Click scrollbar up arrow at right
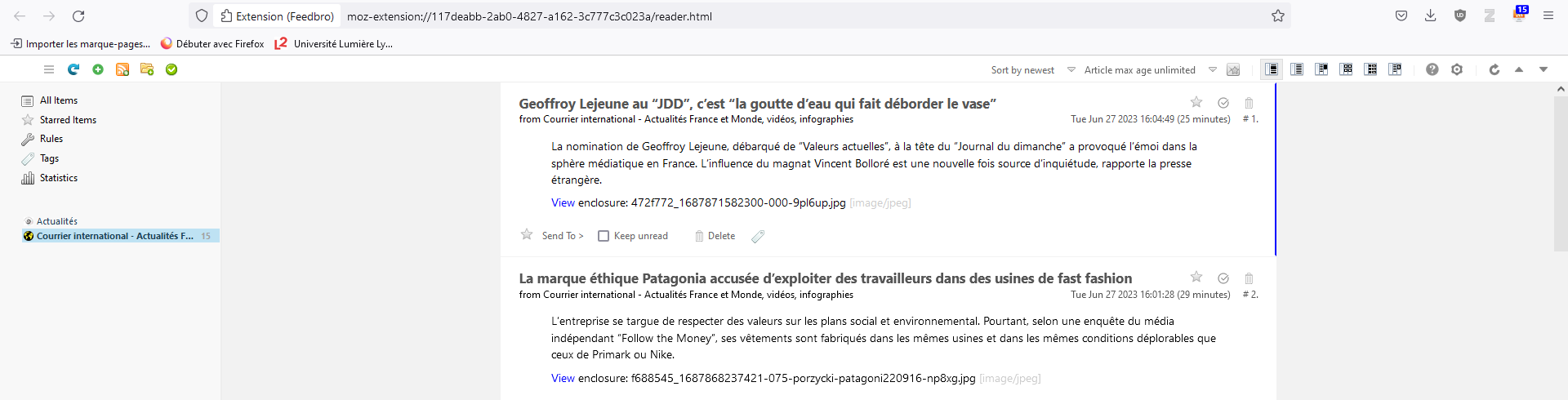Image resolution: width=1568 pixels, height=400 pixels. [1561, 89]
